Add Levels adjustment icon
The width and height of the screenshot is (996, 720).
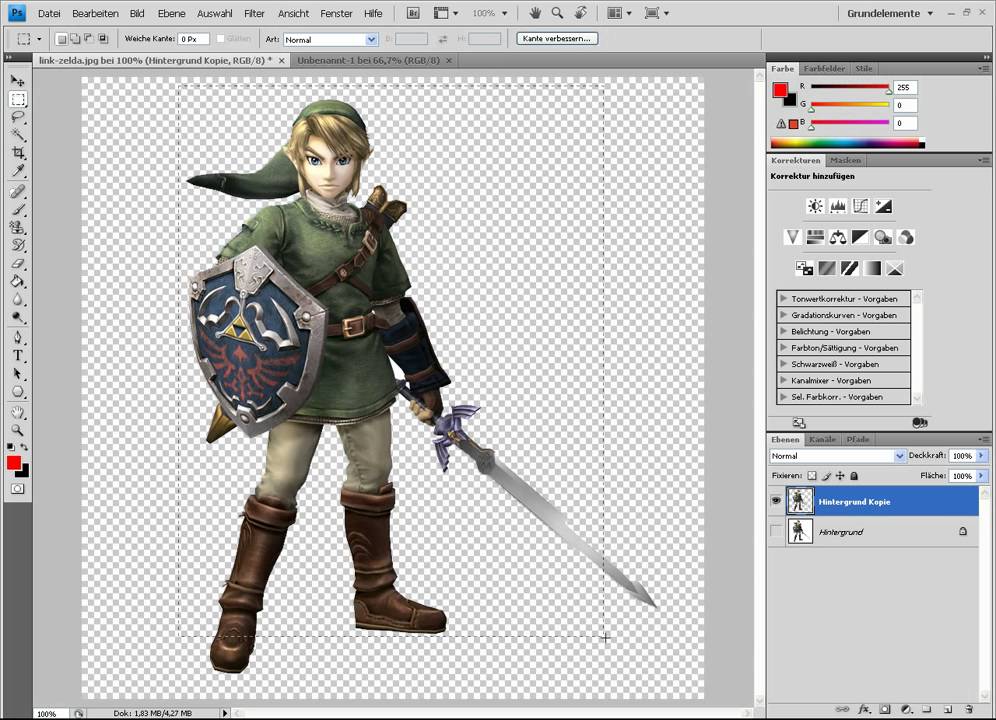point(838,206)
